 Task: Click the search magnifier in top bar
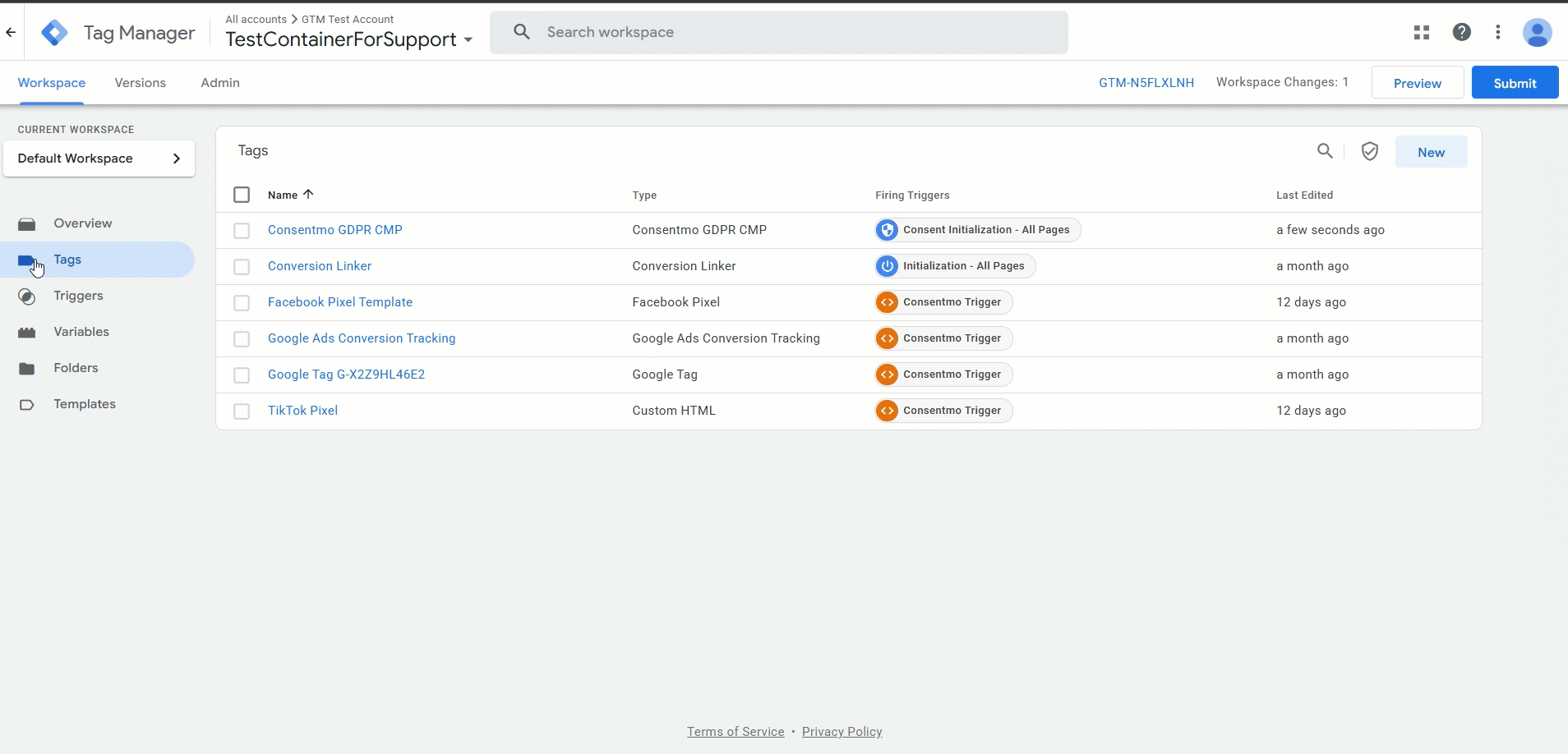click(522, 32)
